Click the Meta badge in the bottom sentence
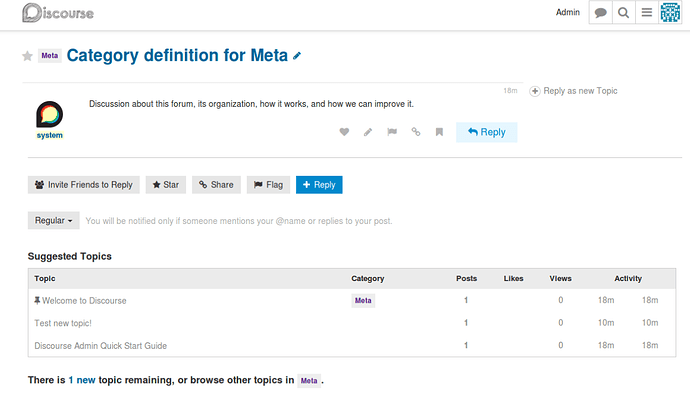Image resolution: width=690 pixels, height=408 pixels. tap(309, 380)
